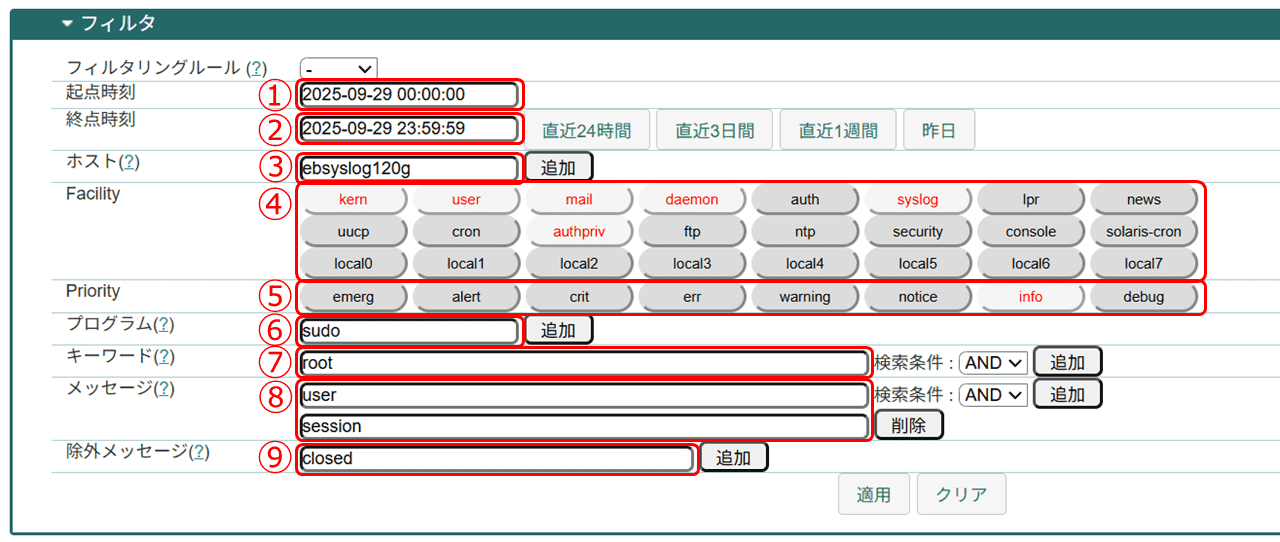Open the キーワード 検索条件 AND dropdown

(x=992, y=363)
